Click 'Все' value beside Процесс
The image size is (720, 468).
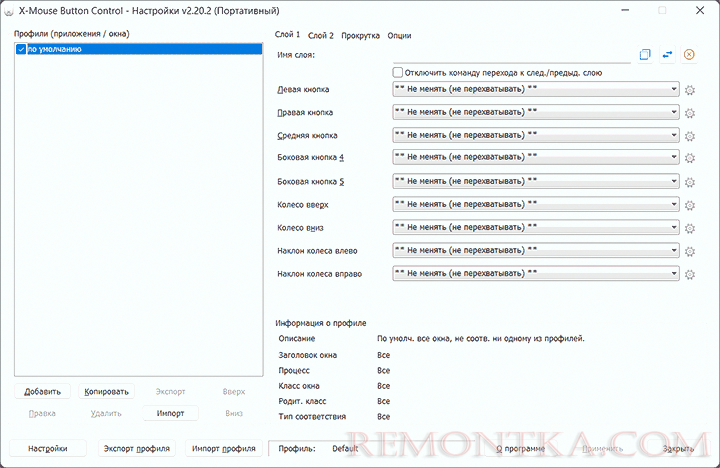point(383,371)
